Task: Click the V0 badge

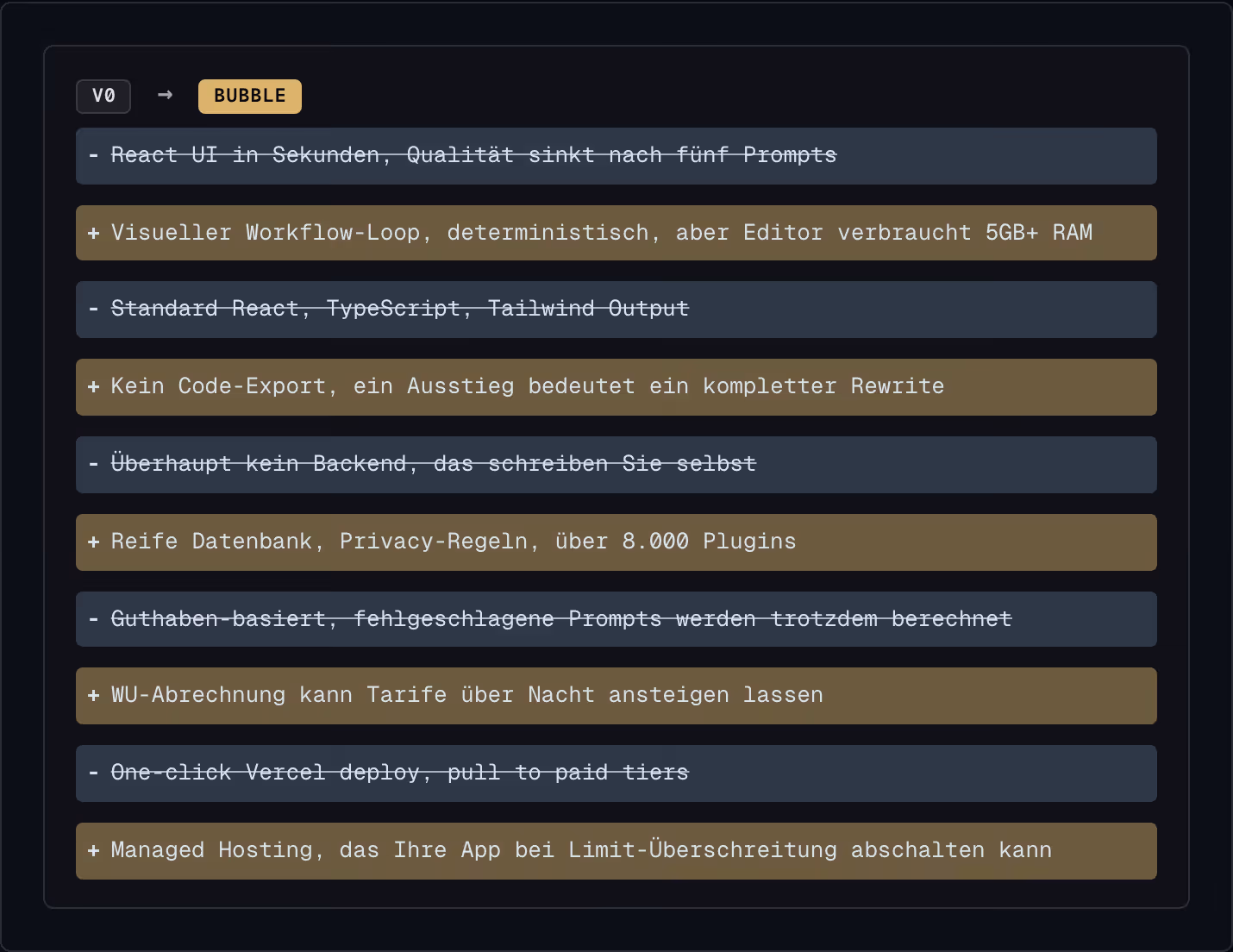Action: pyautogui.click(x=103, y=96)
